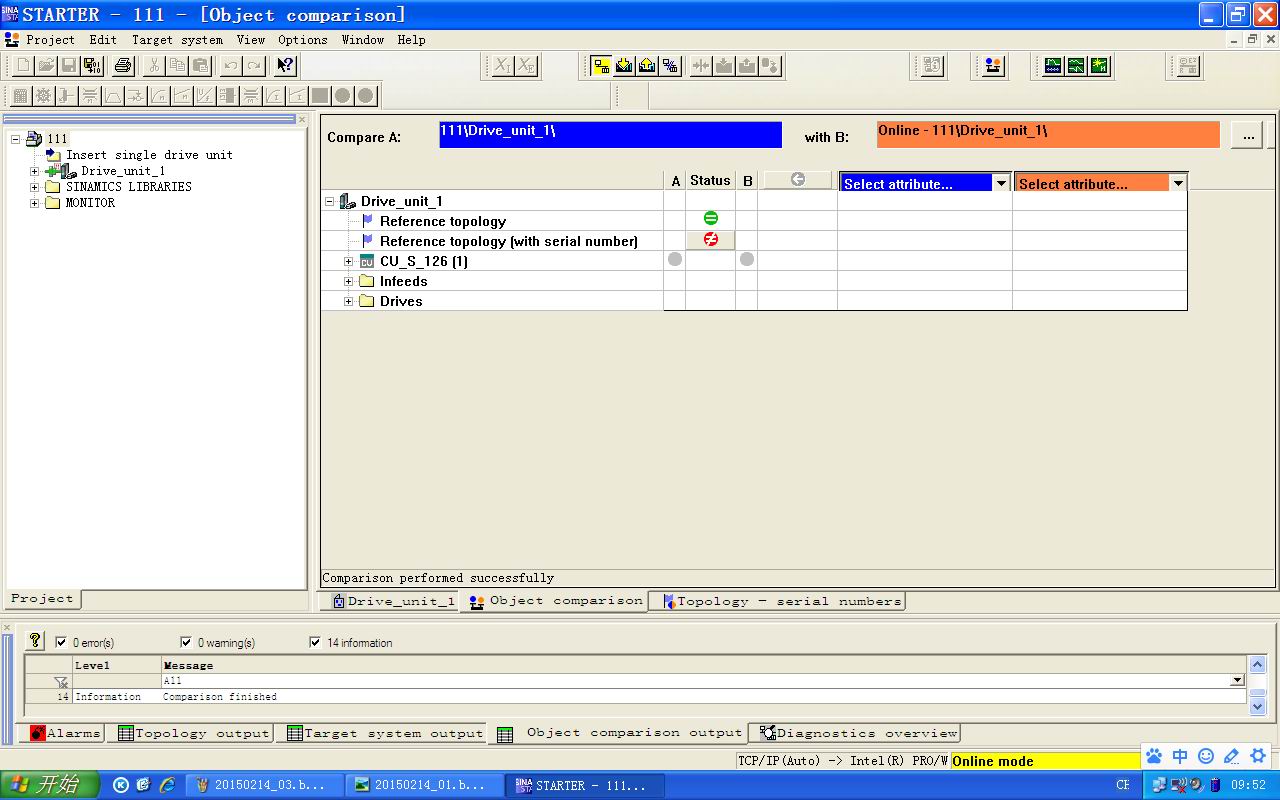Click the with B field Online - 111\Drive_unit_1\

coord(1048,135)
